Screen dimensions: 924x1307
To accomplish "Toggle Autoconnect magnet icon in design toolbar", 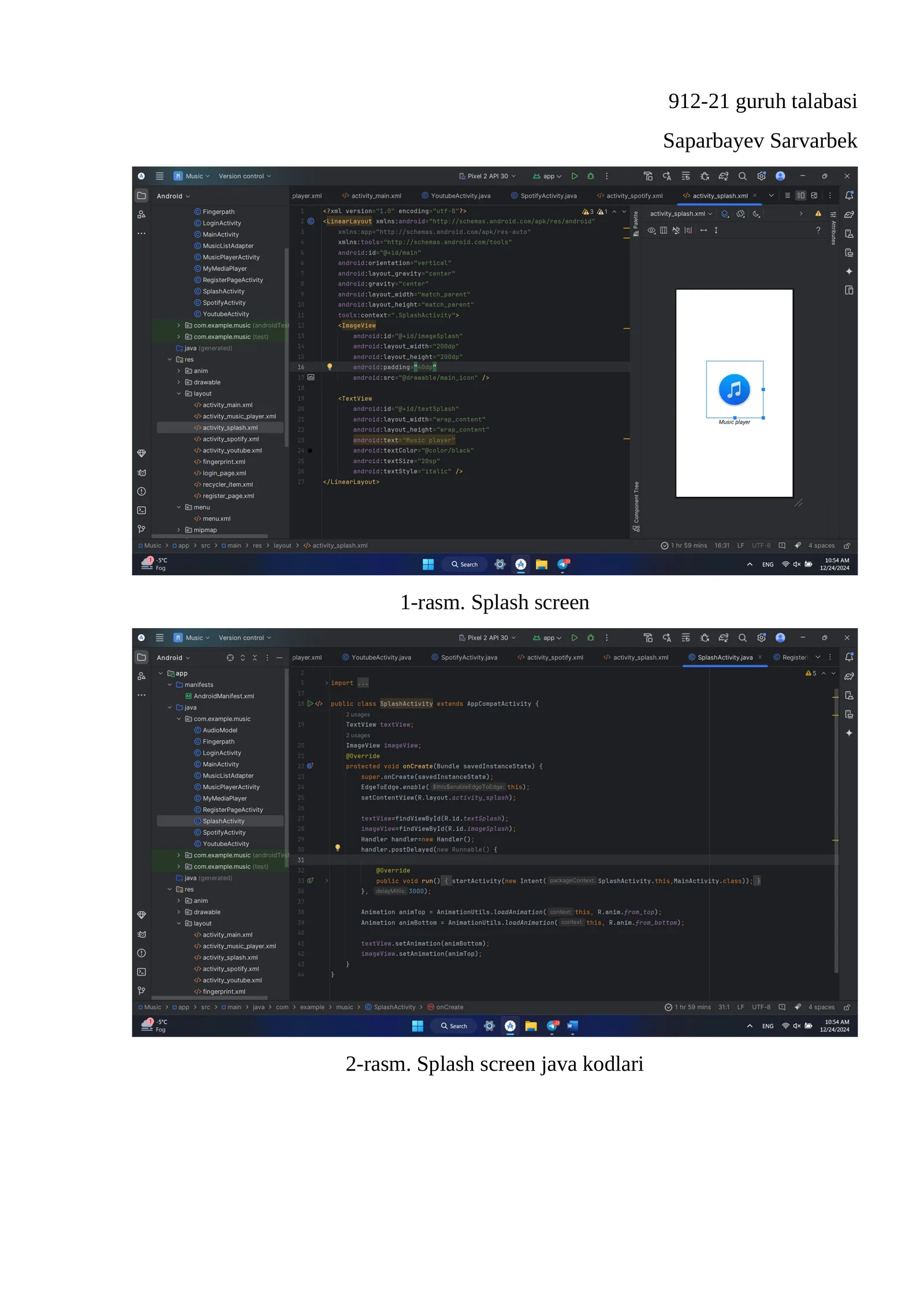I will click(x=676, y=230).
